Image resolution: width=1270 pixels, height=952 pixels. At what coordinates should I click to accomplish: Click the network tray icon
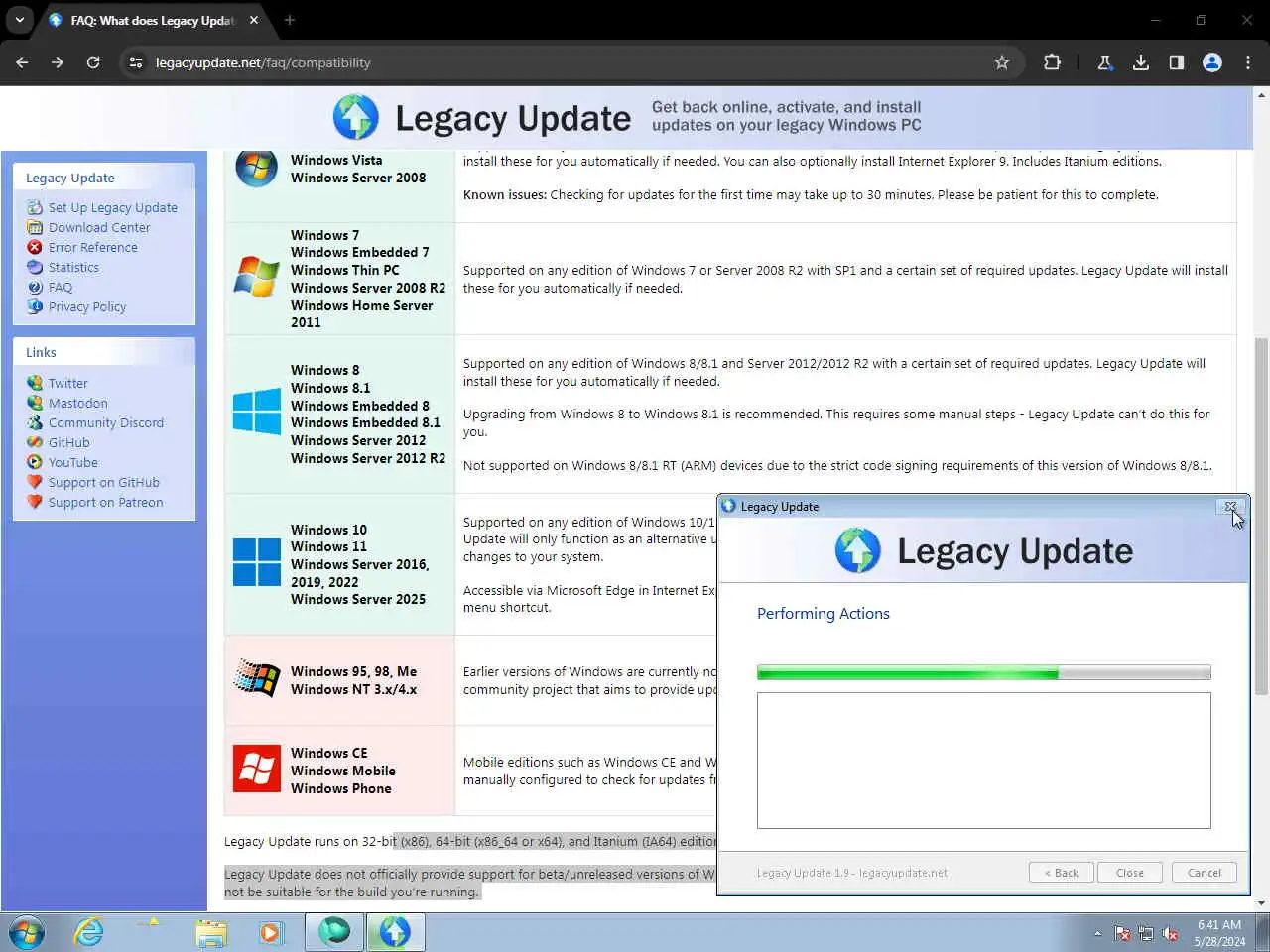(x=1146, y=933)
